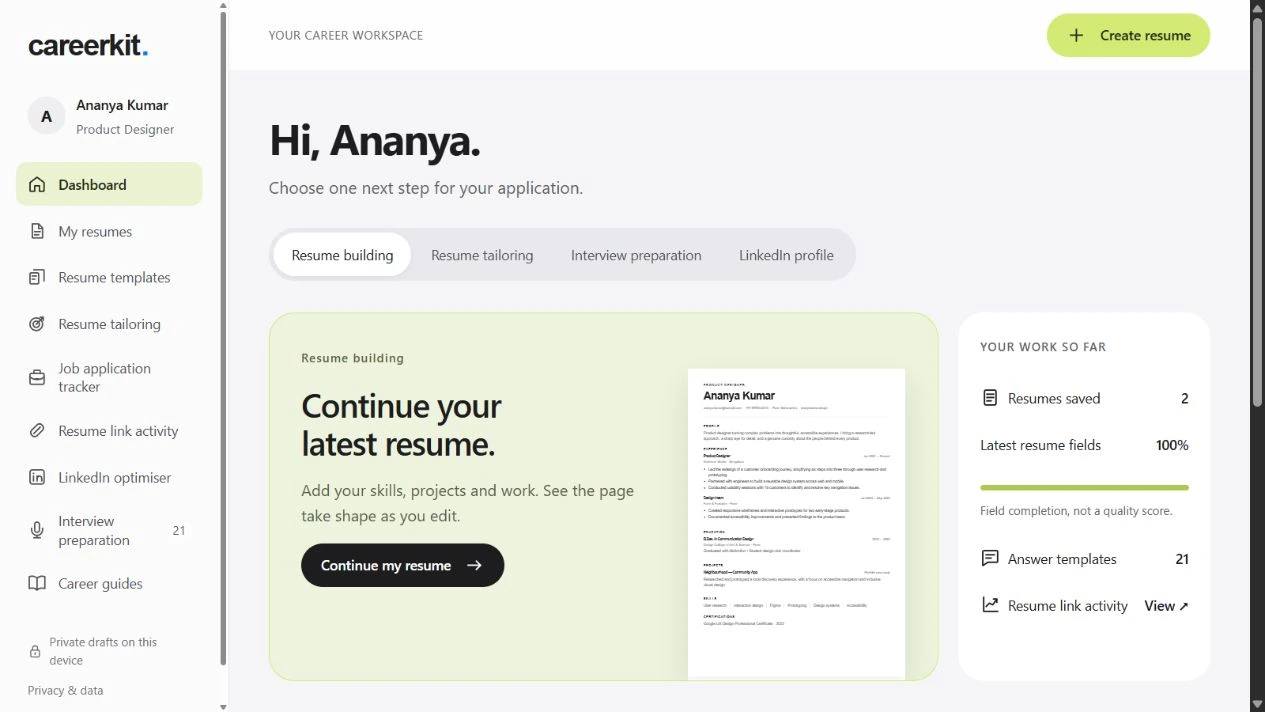The width and height of the screenshot is (1265, 712).
Task: Click the careerkit logo
Action: coord(88,45)
